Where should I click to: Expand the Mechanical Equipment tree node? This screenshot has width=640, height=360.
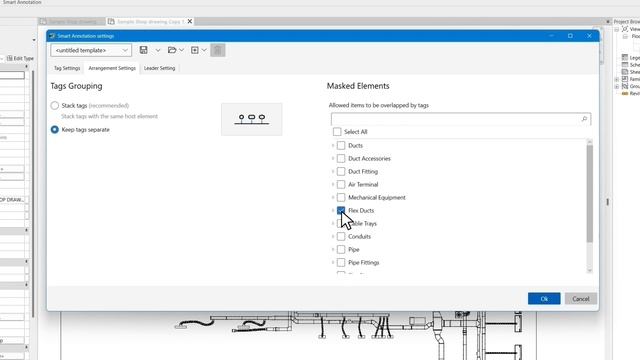pyautogui.click(x=333, y=198)
